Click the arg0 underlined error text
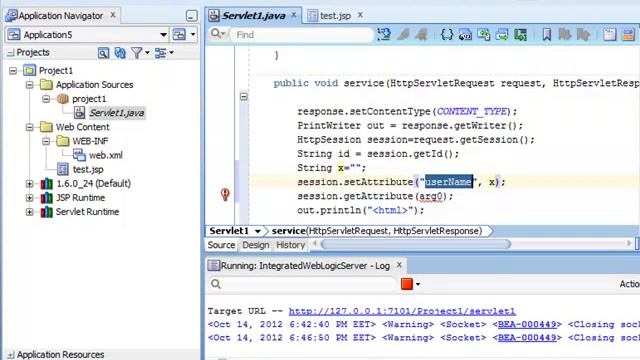The width and height of the screenshot is (640, 360). 431,196
